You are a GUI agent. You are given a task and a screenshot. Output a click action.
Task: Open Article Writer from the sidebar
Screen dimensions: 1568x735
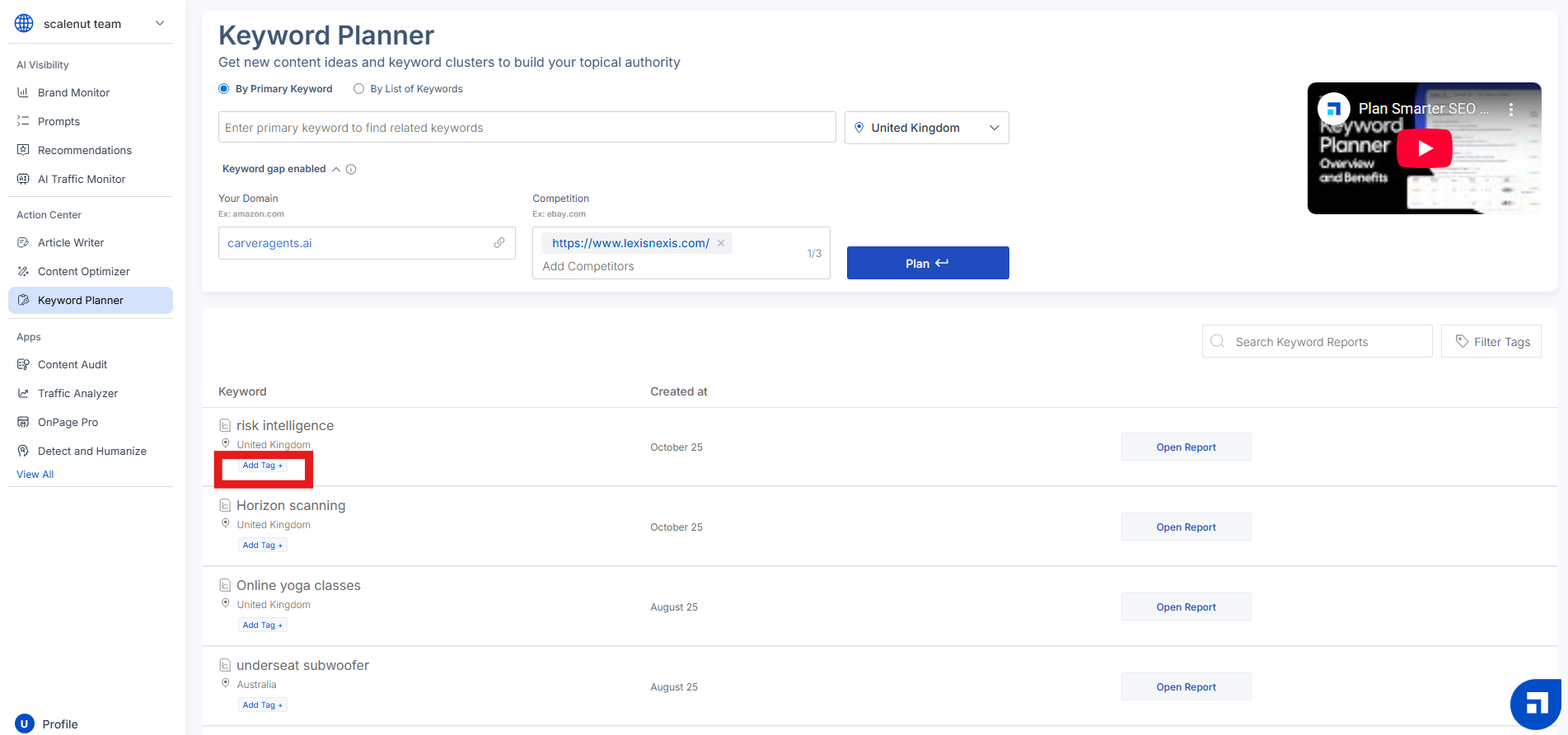click(x=71, y=242)
